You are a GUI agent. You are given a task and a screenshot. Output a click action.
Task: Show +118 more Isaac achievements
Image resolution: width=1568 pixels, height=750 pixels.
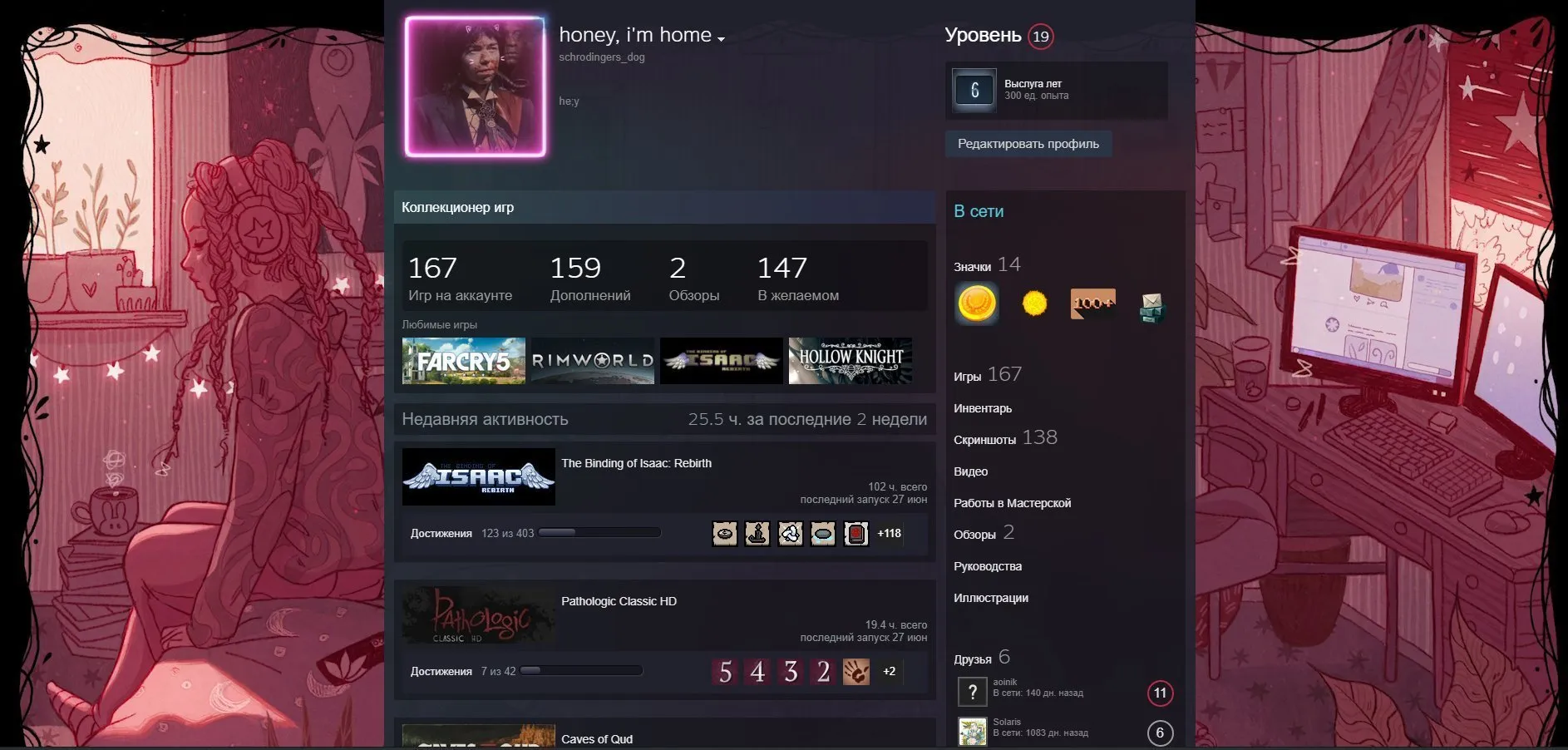tap(889, 534)
